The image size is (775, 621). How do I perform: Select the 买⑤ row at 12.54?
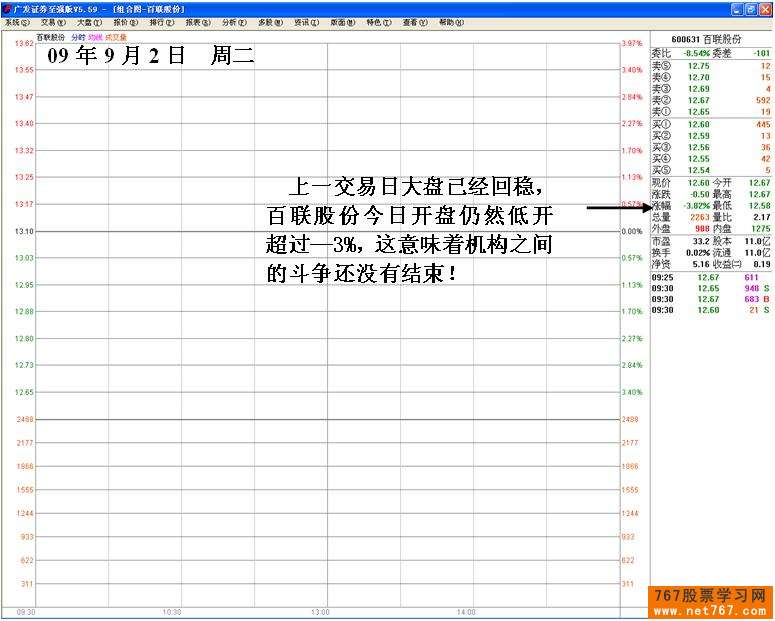coord(711,170)
